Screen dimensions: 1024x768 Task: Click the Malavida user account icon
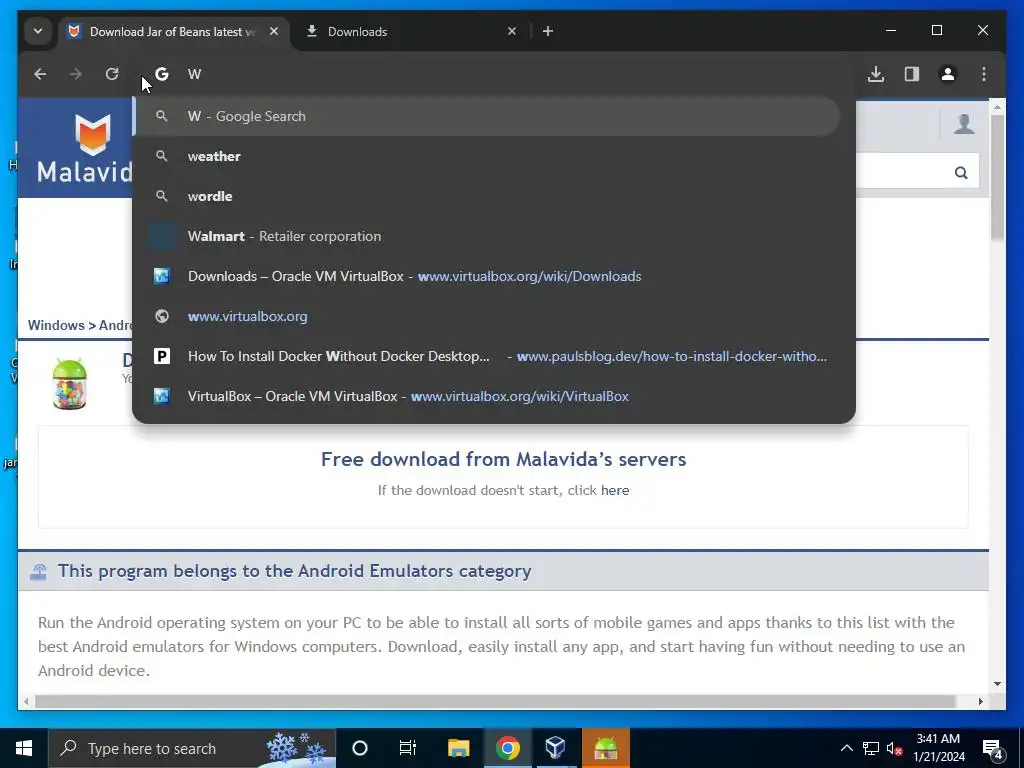[964, 123]
